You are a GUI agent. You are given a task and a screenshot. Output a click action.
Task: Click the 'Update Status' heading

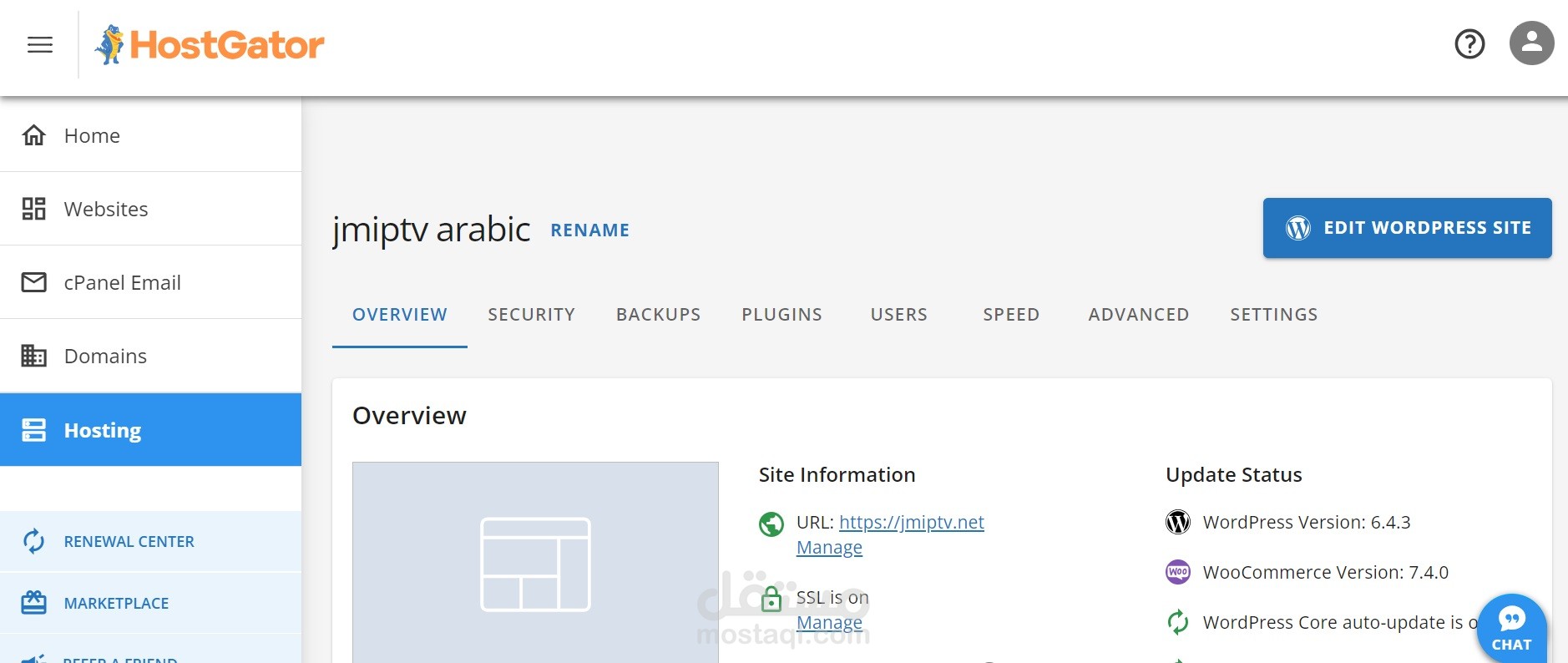coord(1234,475)
